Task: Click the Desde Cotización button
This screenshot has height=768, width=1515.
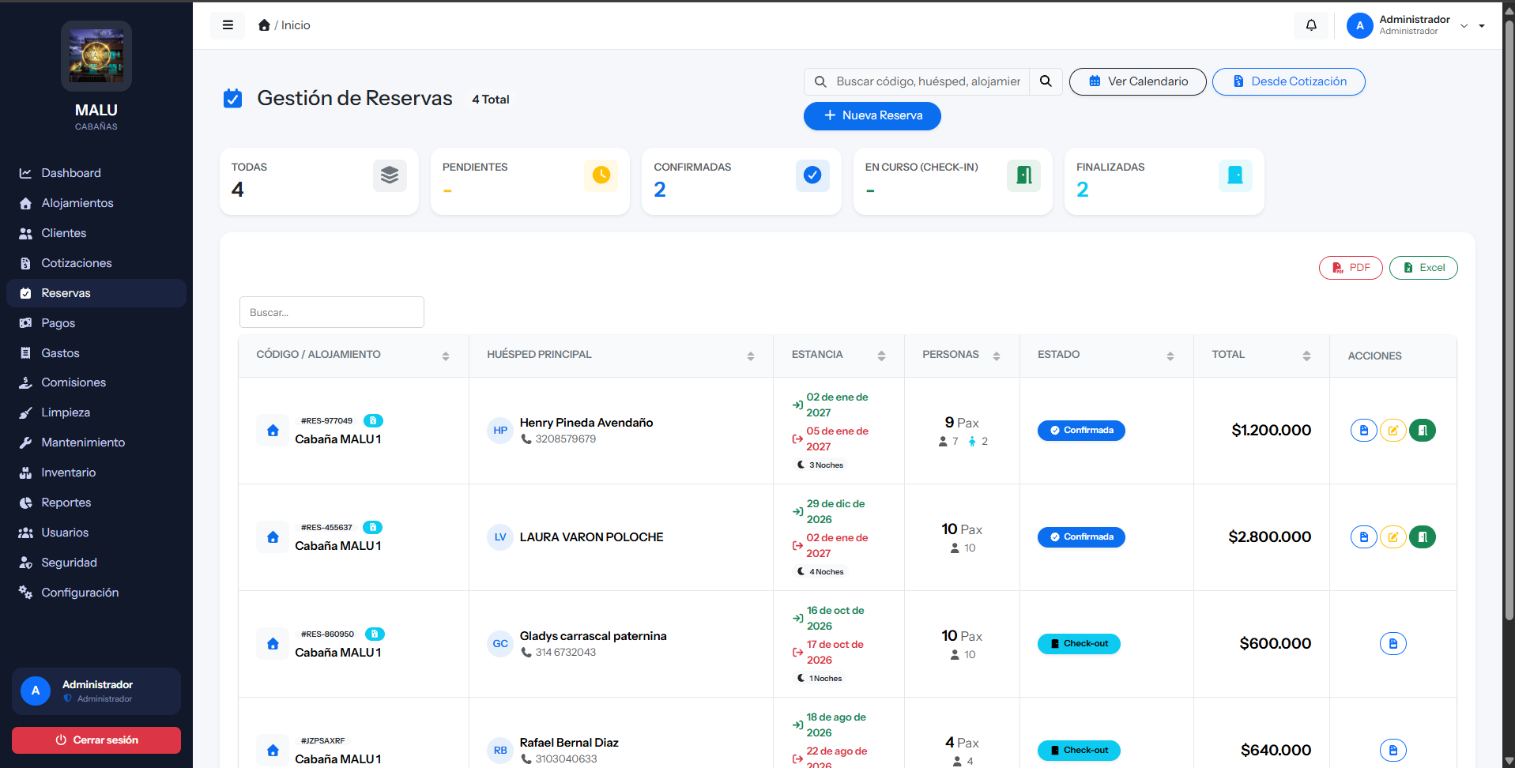Action: [x=1288, y=81]
